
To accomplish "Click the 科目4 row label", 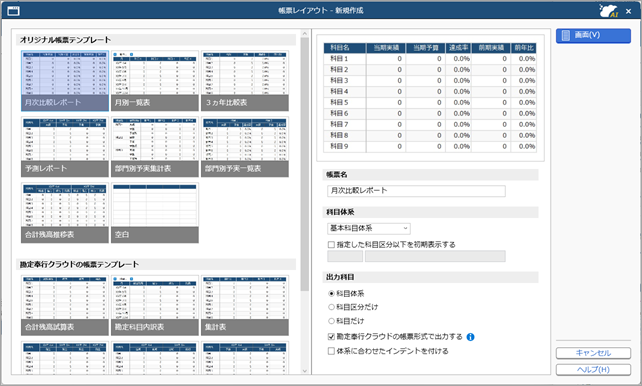I will 339,92.
